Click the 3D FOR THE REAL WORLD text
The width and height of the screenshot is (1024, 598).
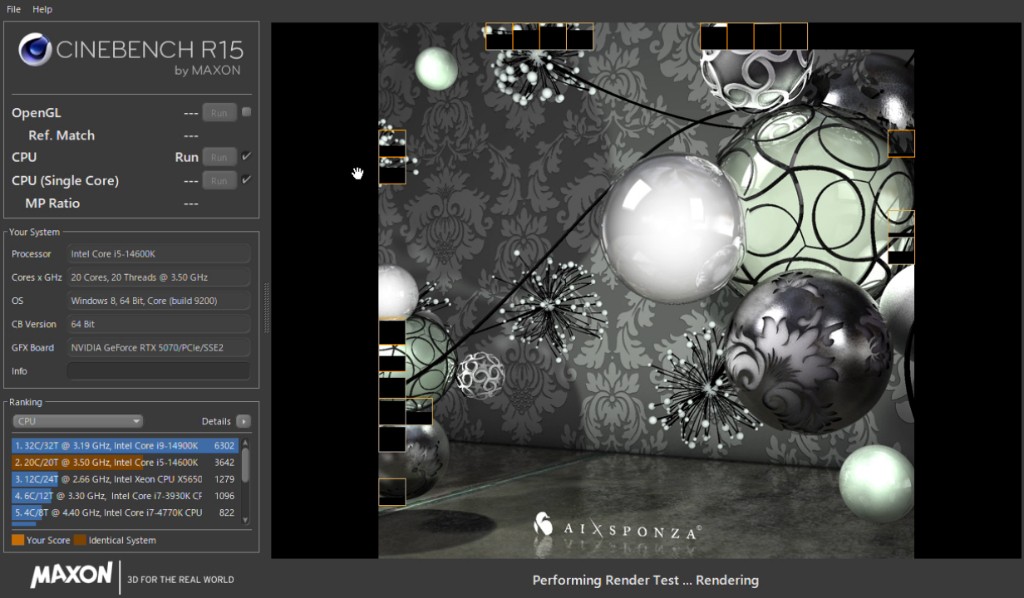(180, 579)
